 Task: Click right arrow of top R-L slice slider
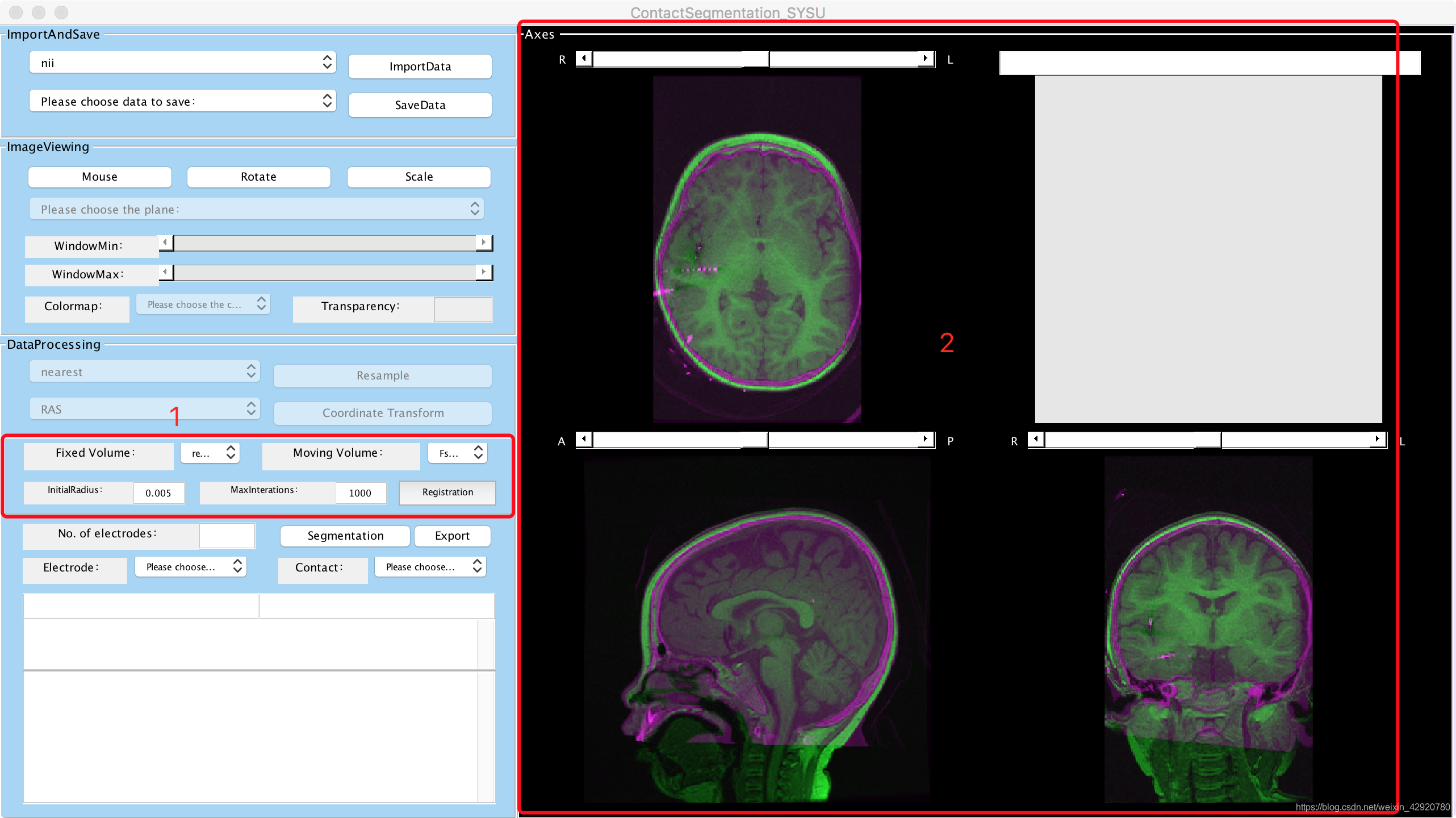[x=926, y=59]
